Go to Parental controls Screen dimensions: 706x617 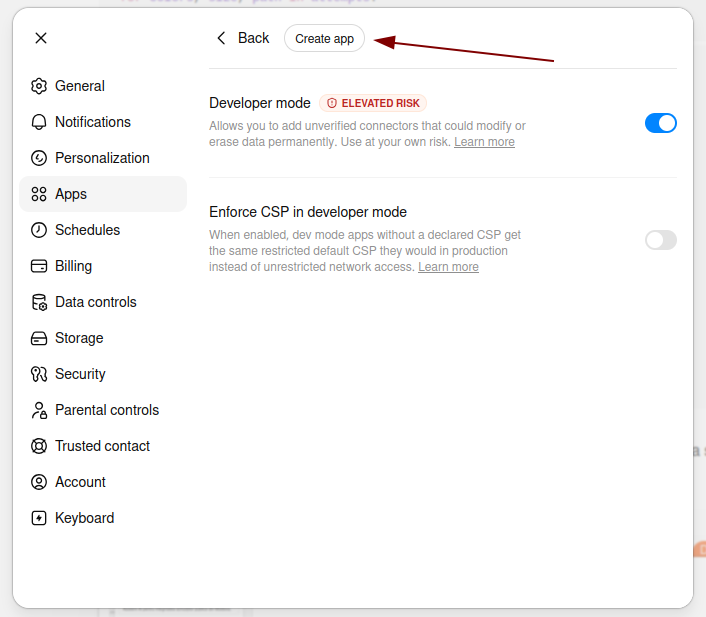(x=103, y=410)
